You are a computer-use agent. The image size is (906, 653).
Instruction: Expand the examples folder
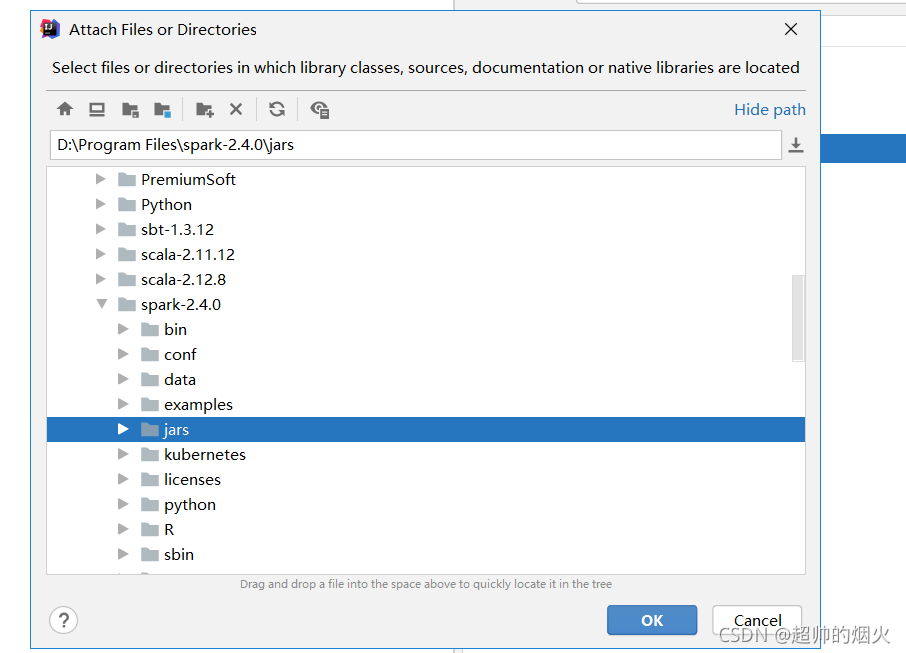[x=123, y=404]
